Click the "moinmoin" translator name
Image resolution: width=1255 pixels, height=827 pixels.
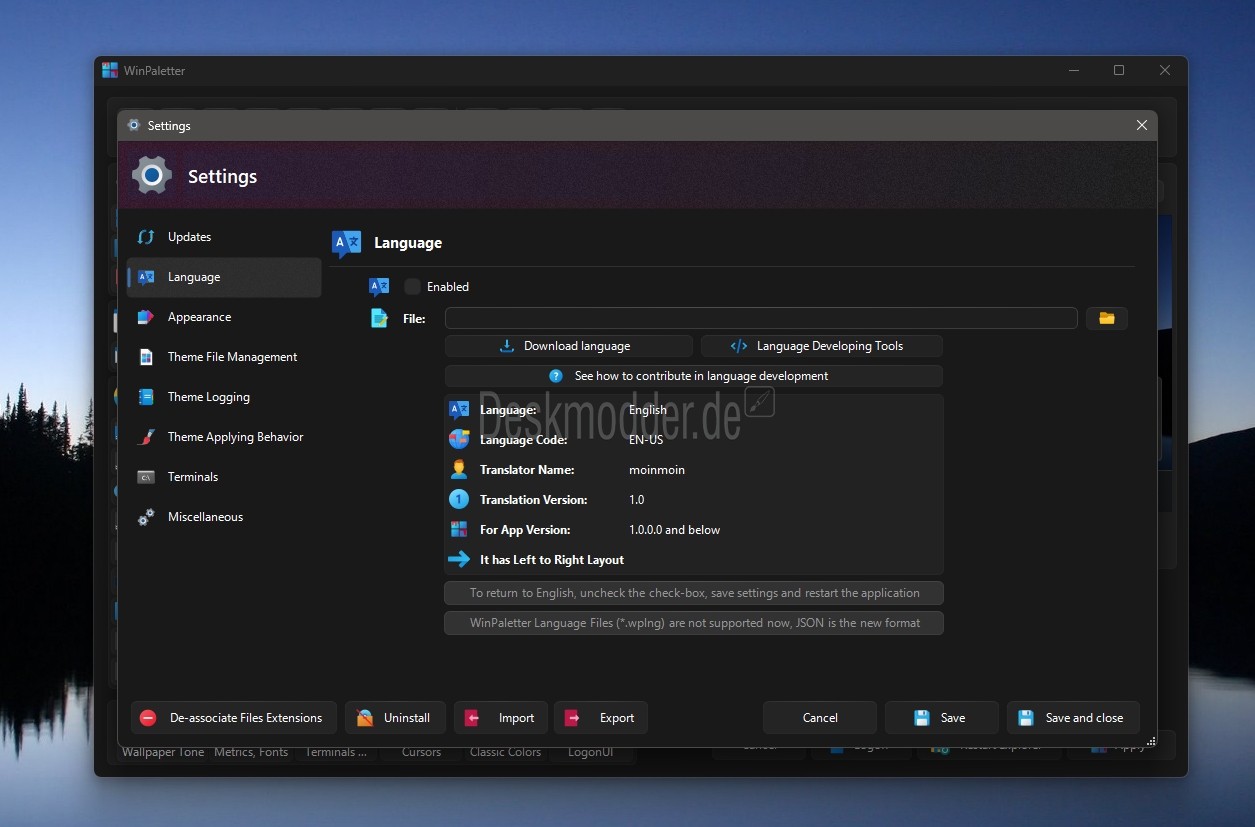[x=657, y=470]
